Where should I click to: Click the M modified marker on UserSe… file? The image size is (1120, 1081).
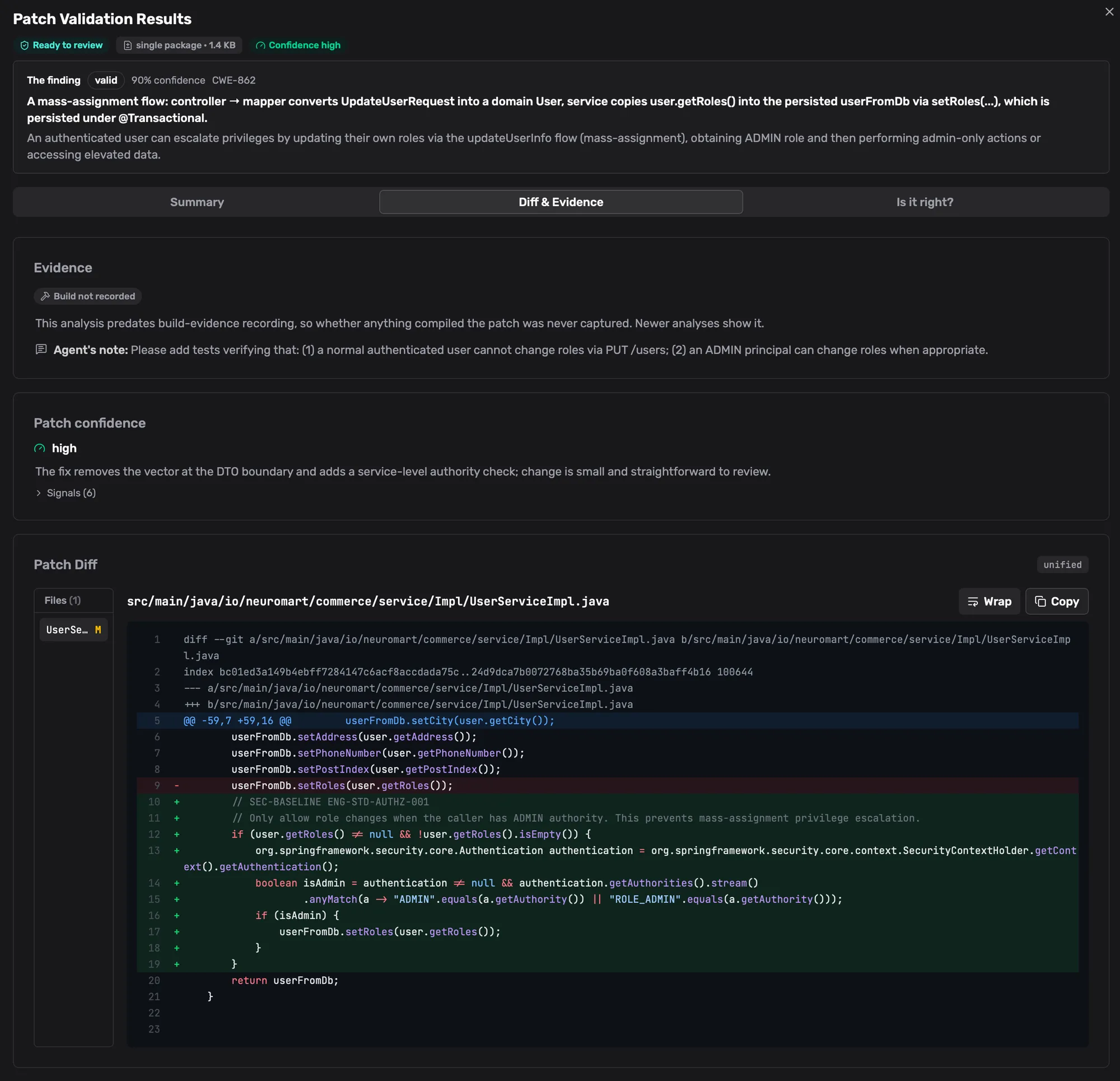click(97, 630)
